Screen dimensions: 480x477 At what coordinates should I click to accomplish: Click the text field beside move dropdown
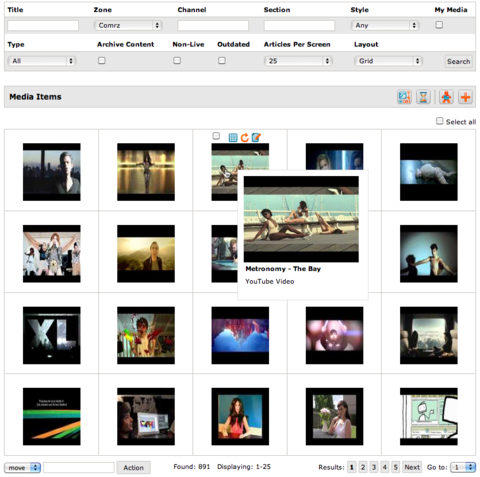(79, 468)
